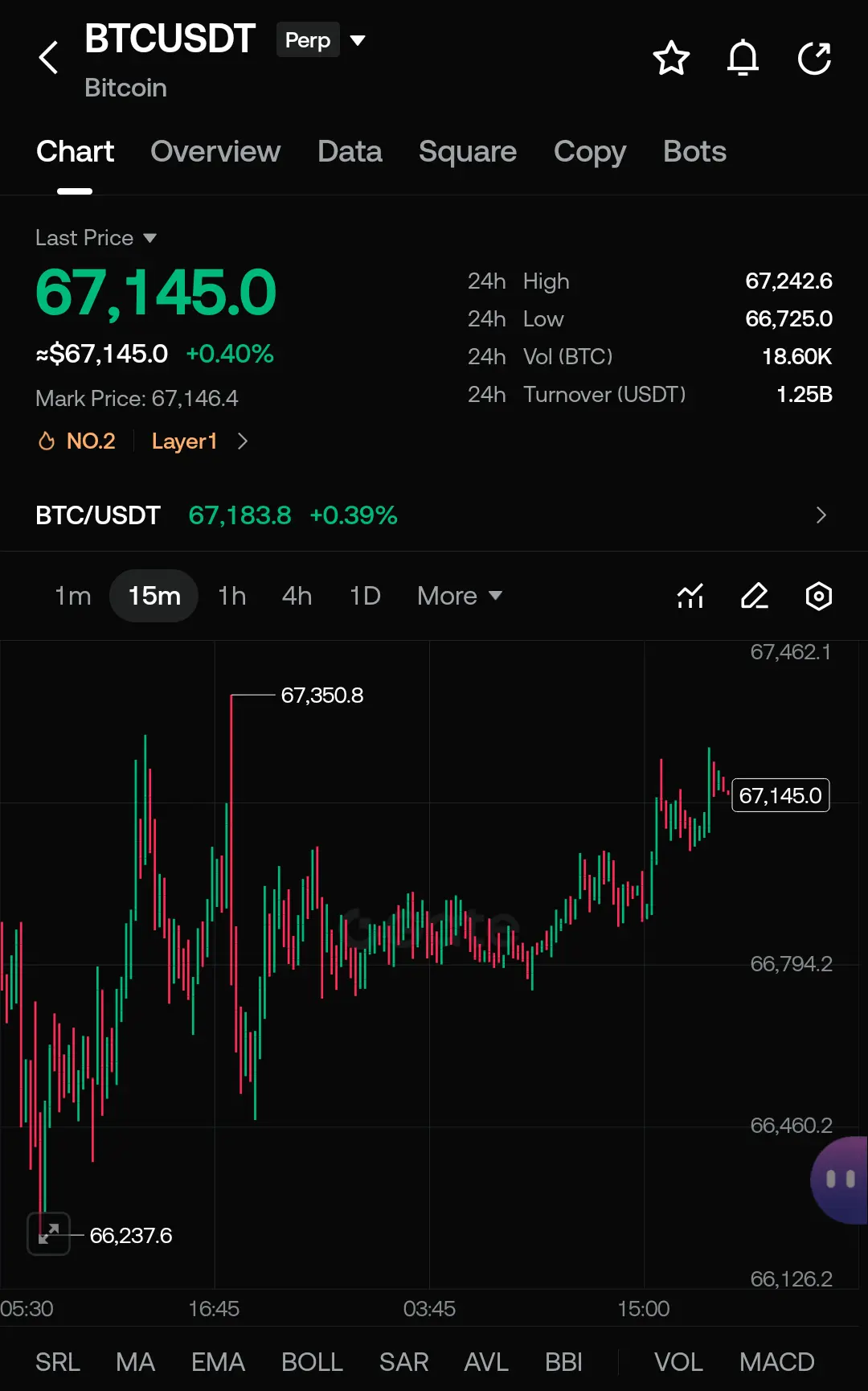Tap the 66,237.6 low marker on chart

[x=131, y=1235]
